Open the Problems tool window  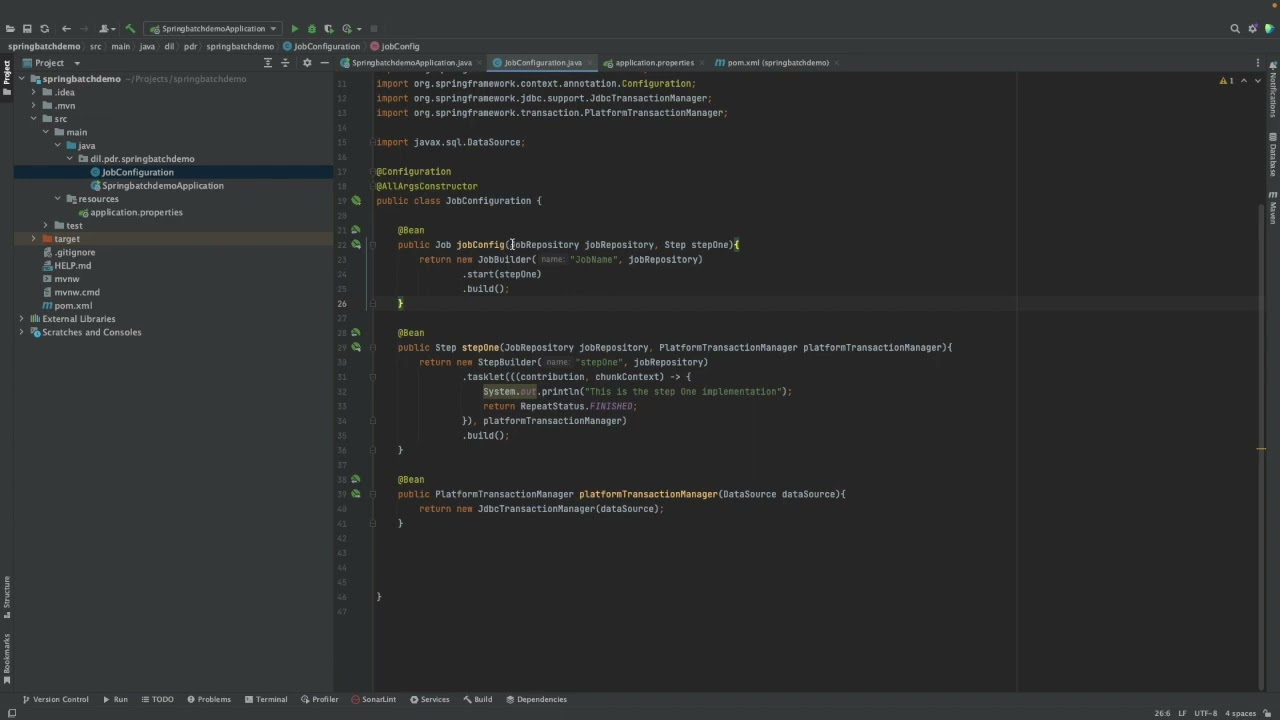(x=208, y=700)
